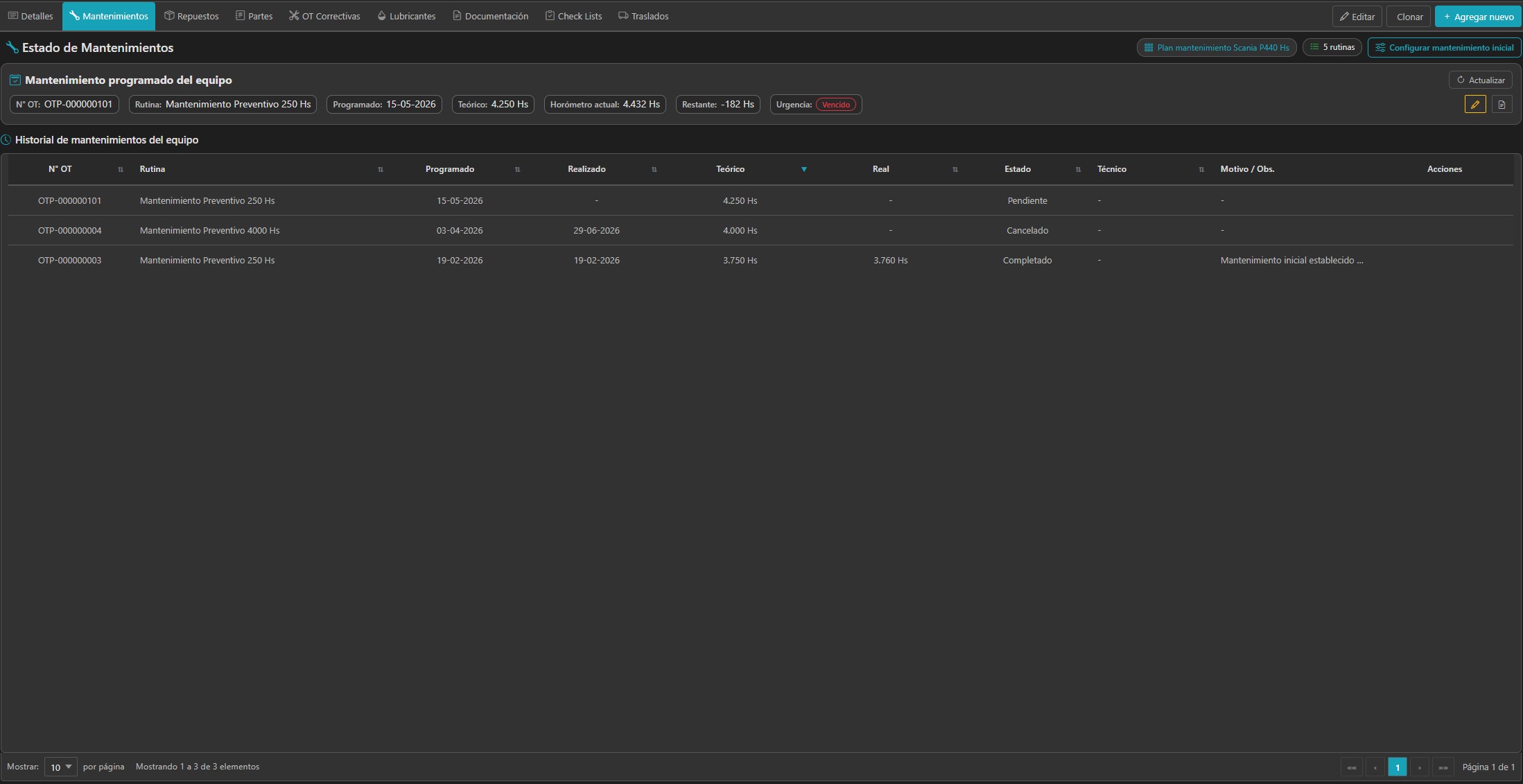Sort by Estado column arrows
This screenshot has width=1523, height=784.
(x=1078, y=169)
